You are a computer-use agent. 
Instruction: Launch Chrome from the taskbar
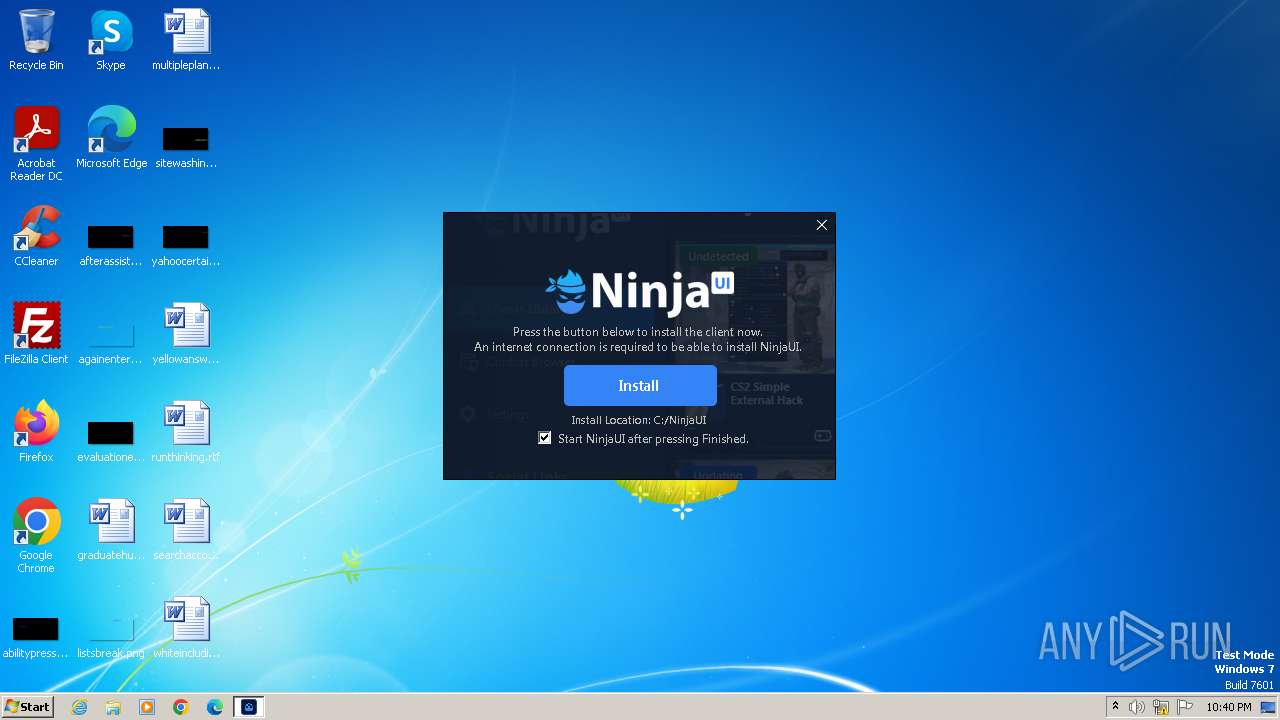(x=181, y=707)
